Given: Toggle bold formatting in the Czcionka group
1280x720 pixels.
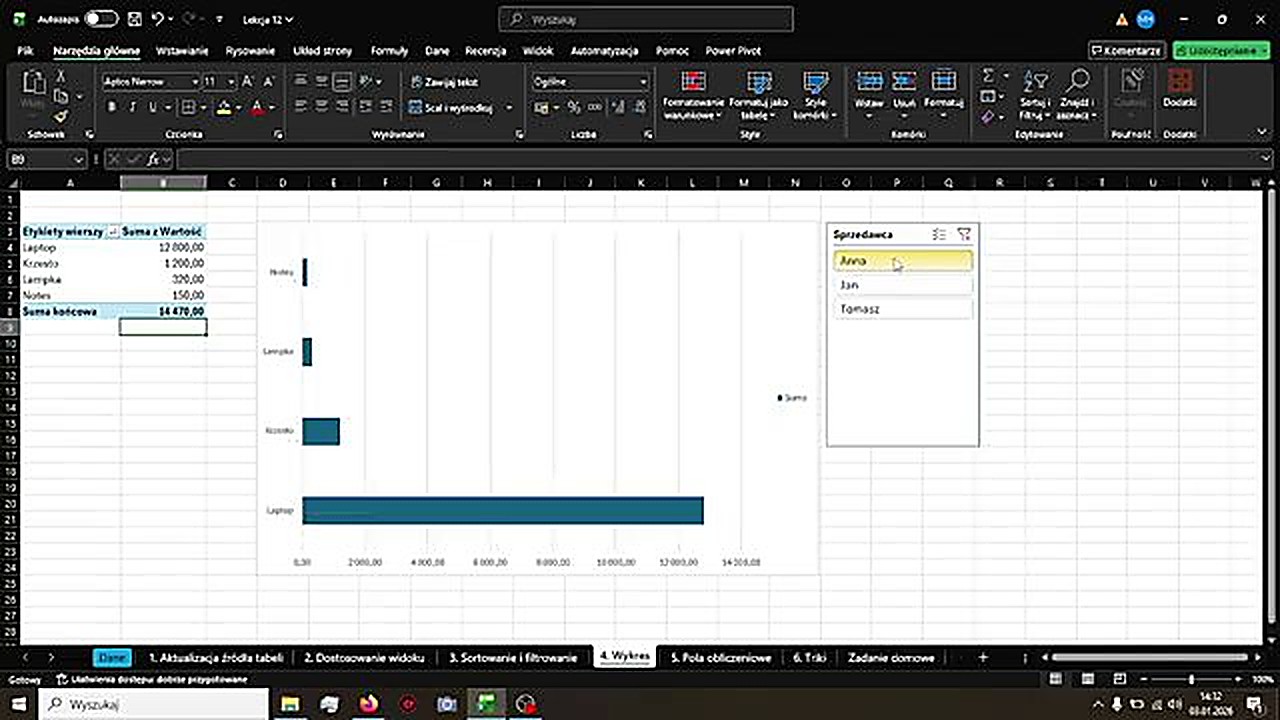Looking at the screenshot, I should (x=111, y=107).
